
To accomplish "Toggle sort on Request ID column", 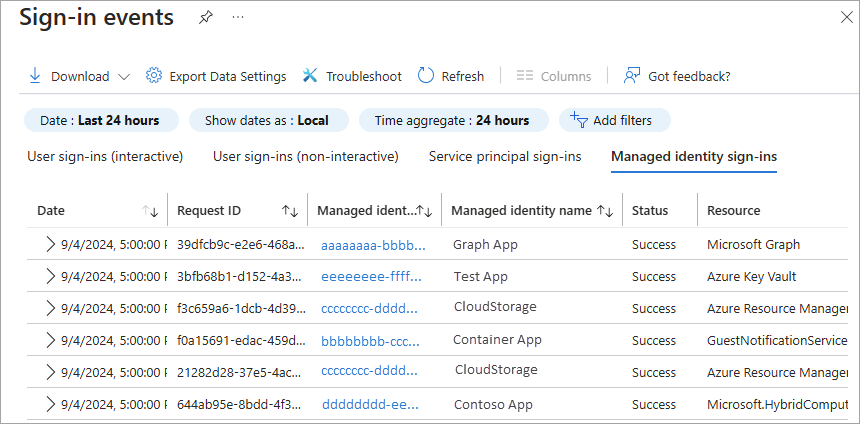I will coord(290,211).
